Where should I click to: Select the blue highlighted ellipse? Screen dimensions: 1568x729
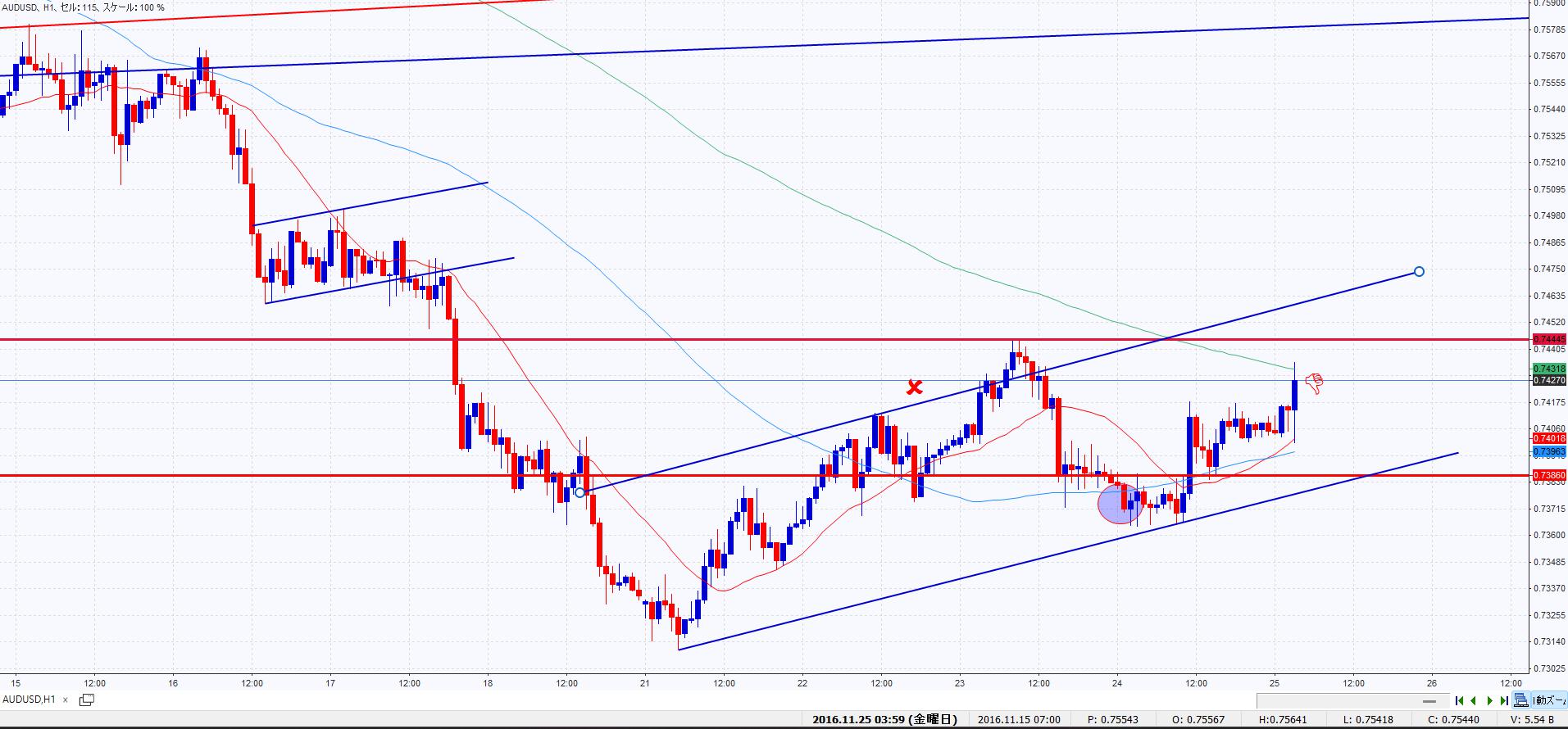click(1120, 504)
